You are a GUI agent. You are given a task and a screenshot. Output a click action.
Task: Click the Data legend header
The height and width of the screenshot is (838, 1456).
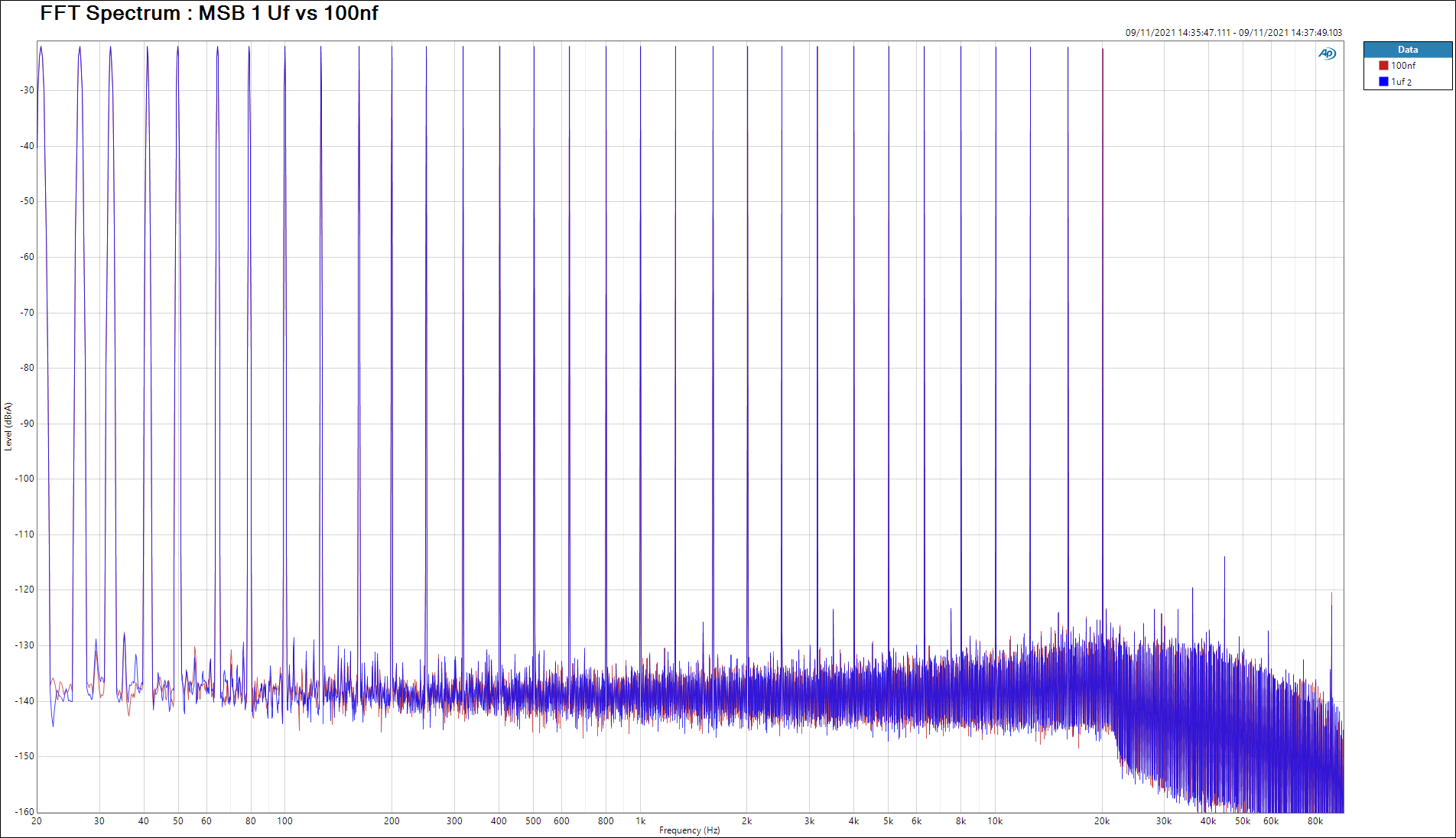click(x=1407, y=50)
